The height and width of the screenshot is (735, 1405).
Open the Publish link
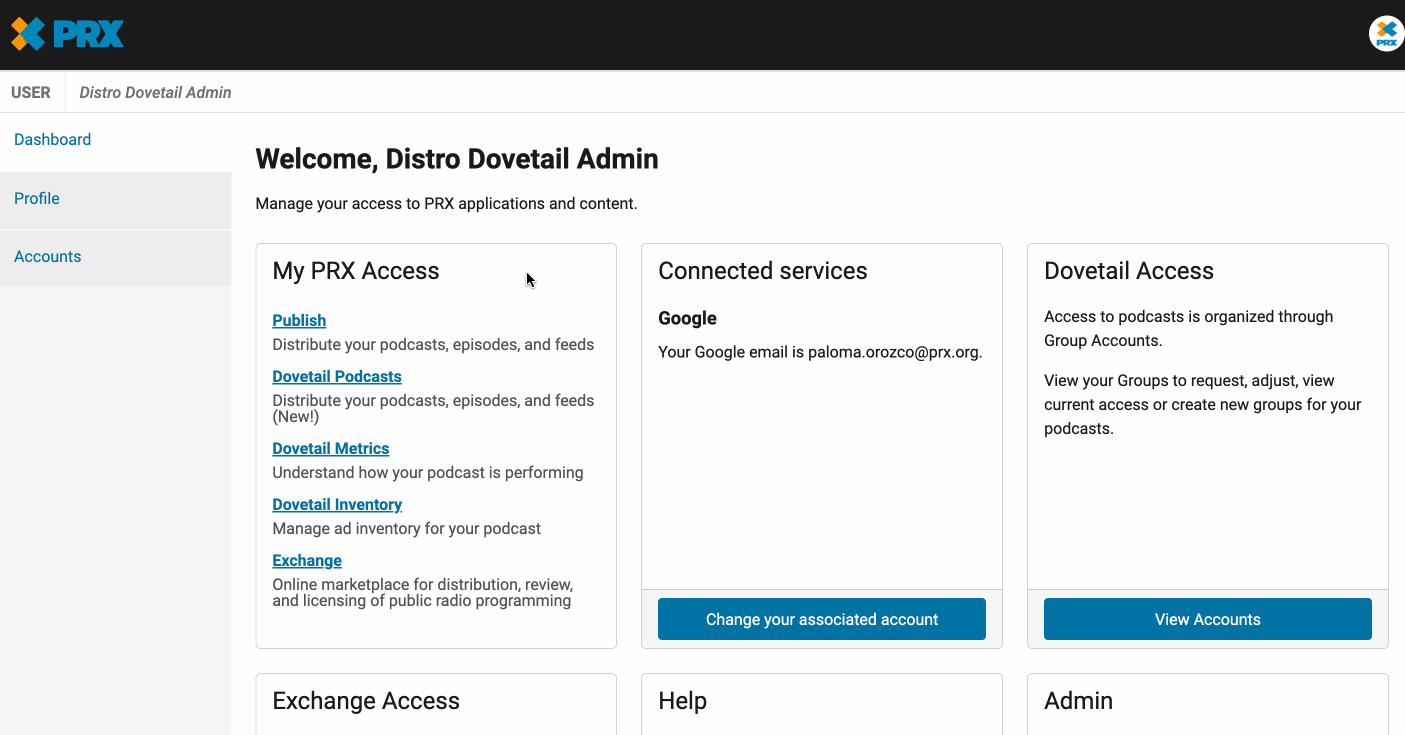tap(299, 320)
